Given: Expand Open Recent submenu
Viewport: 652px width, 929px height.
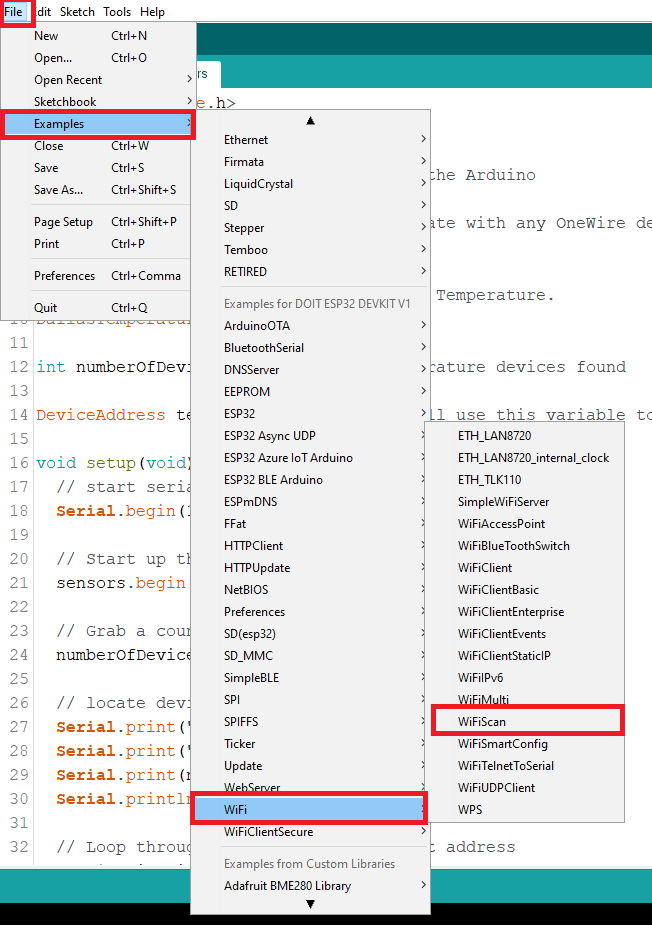Looking at the screenshot, I should pyautogui.click(x=98, y=79).
